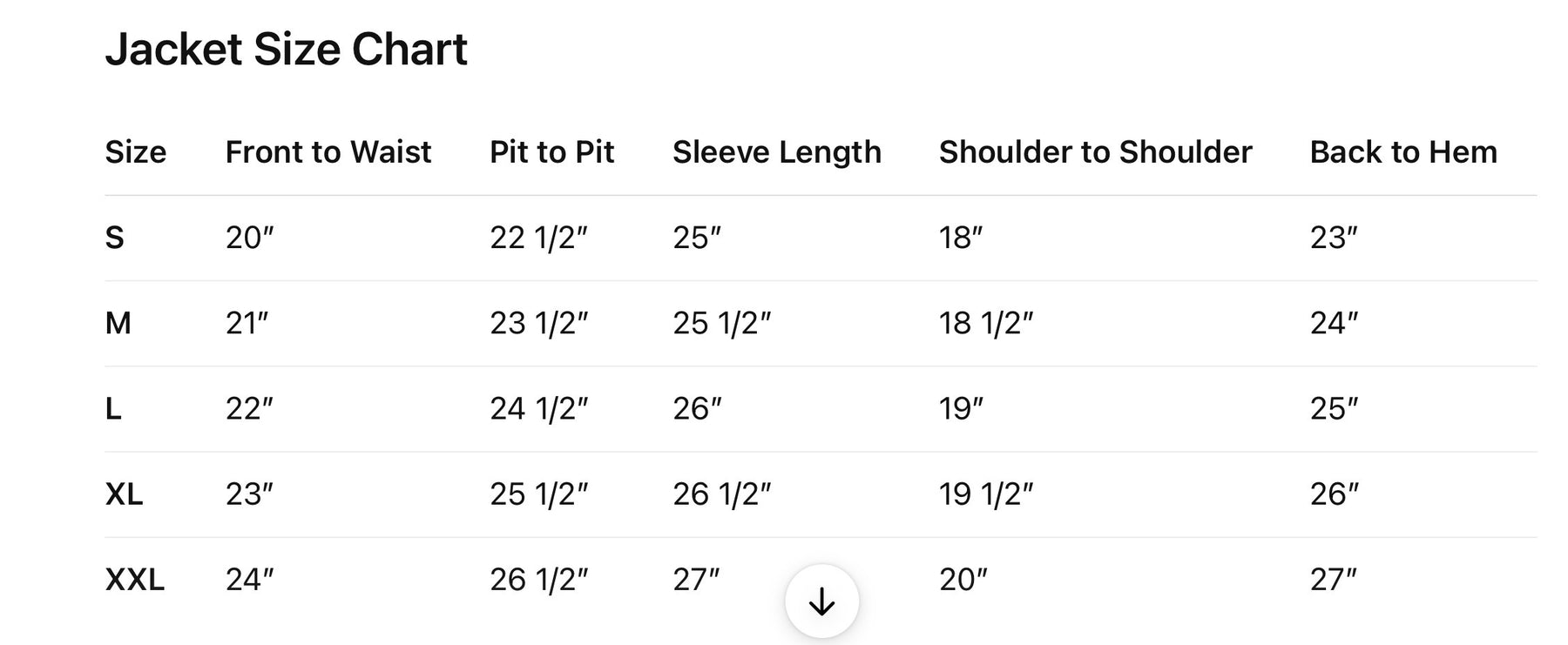Select the 25 1/2″ Sleeve Length value
The height and width of the screenshot is (645, 1568).
pos(721,323)
